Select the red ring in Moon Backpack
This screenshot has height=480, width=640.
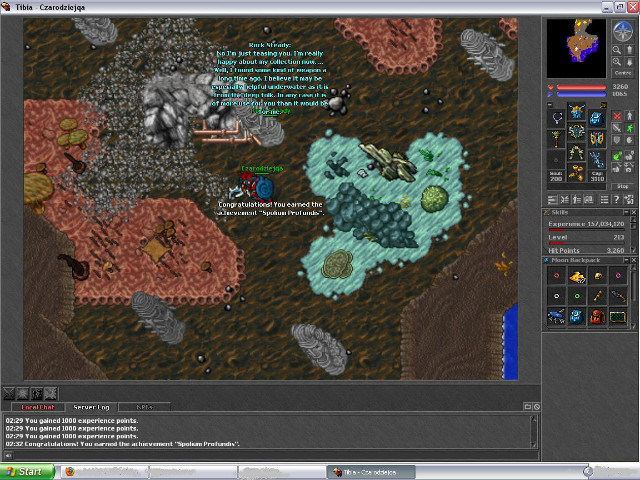(x=556, y=276)
